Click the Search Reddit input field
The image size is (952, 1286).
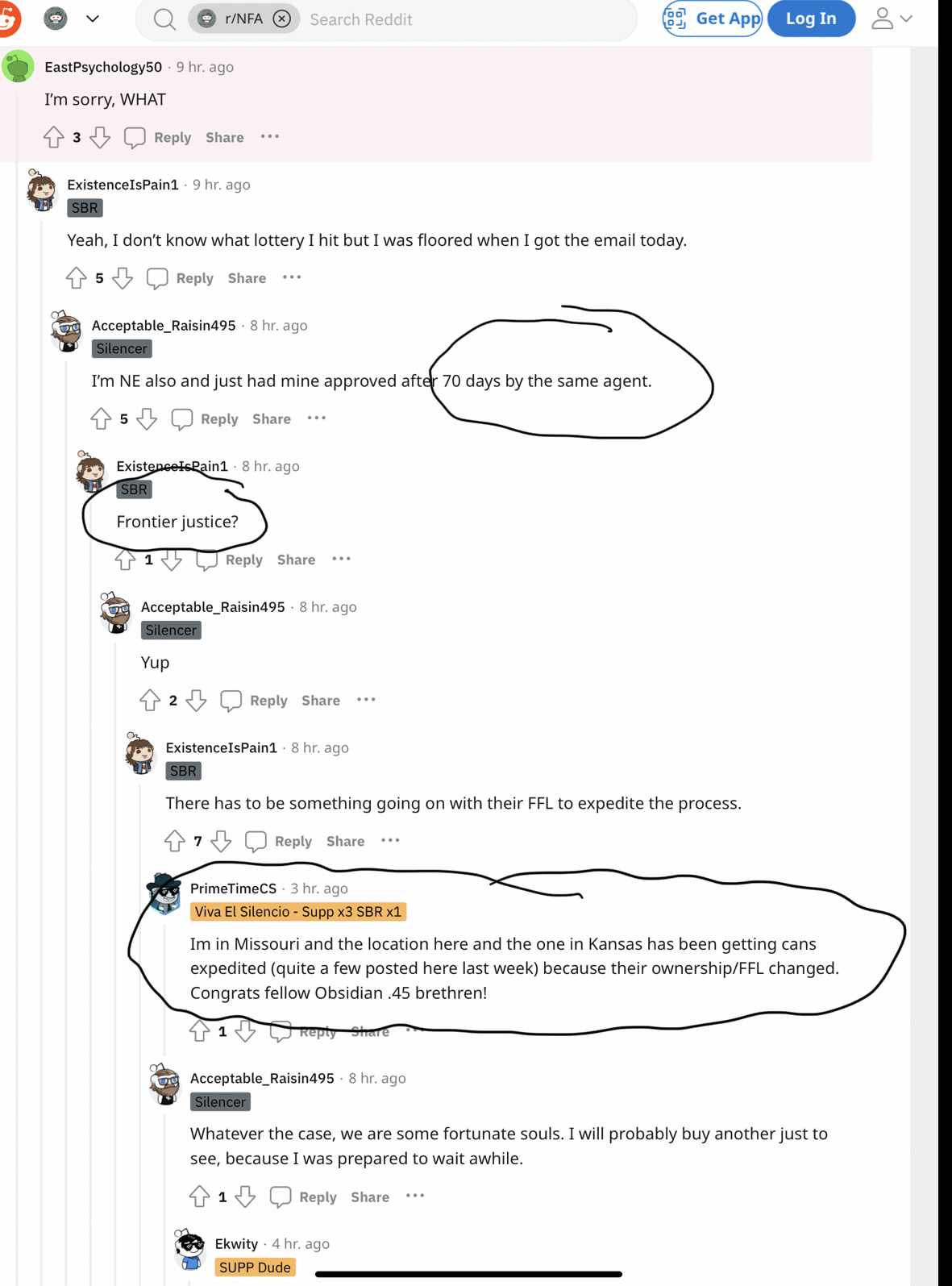tap(468, 19)
